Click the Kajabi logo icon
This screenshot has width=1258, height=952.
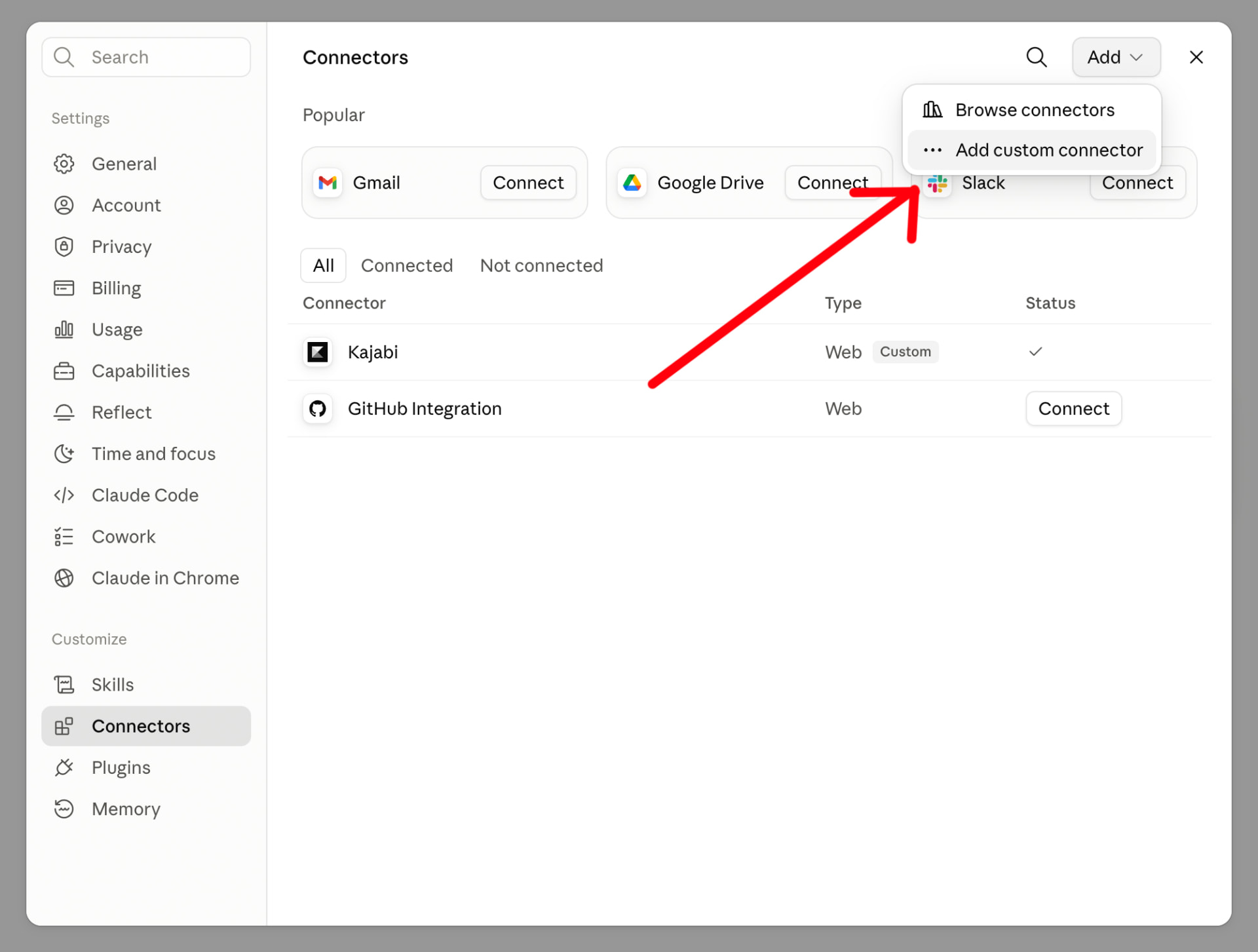[318, 352]
